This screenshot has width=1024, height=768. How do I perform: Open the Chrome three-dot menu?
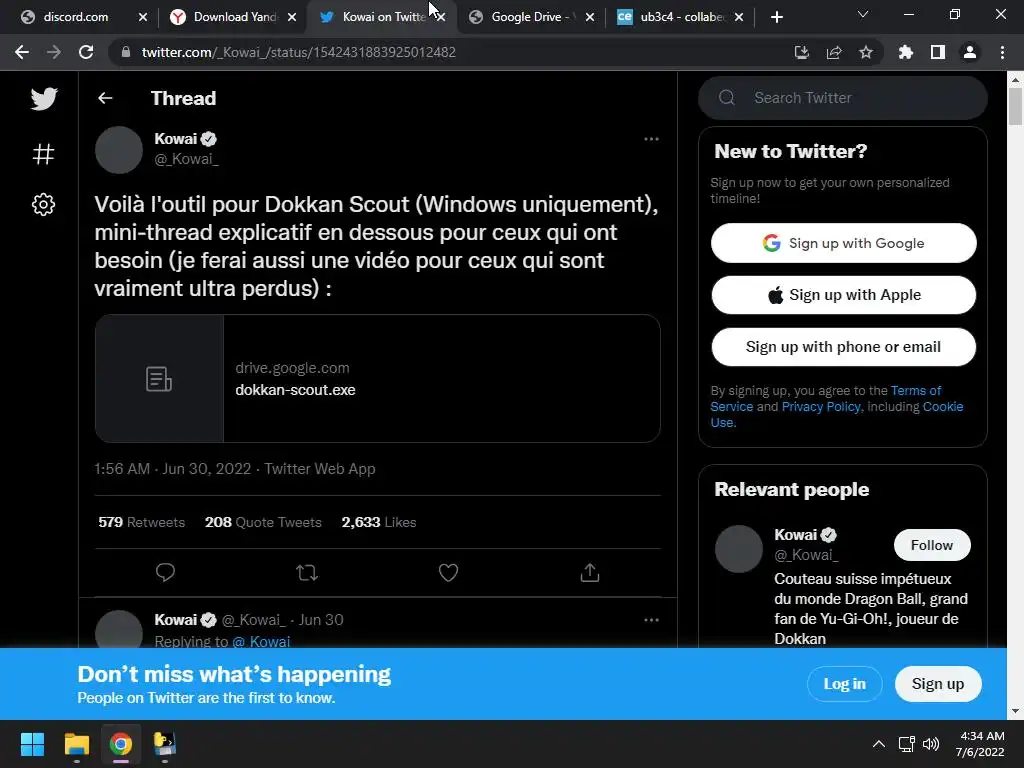click(1002, 52)
